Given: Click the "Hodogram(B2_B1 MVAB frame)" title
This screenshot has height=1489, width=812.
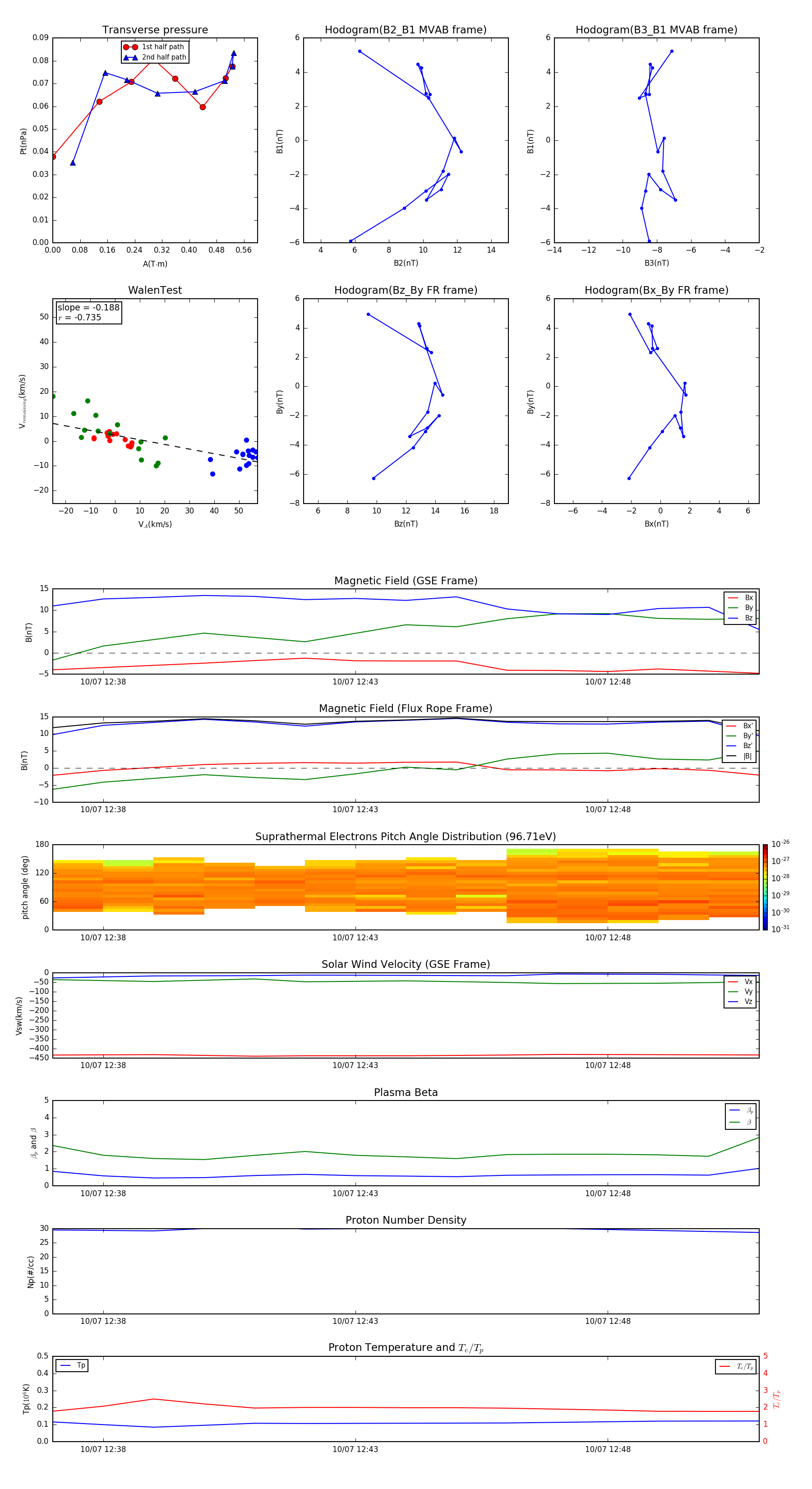Looking at the screenshot, I should pos(406,30).
